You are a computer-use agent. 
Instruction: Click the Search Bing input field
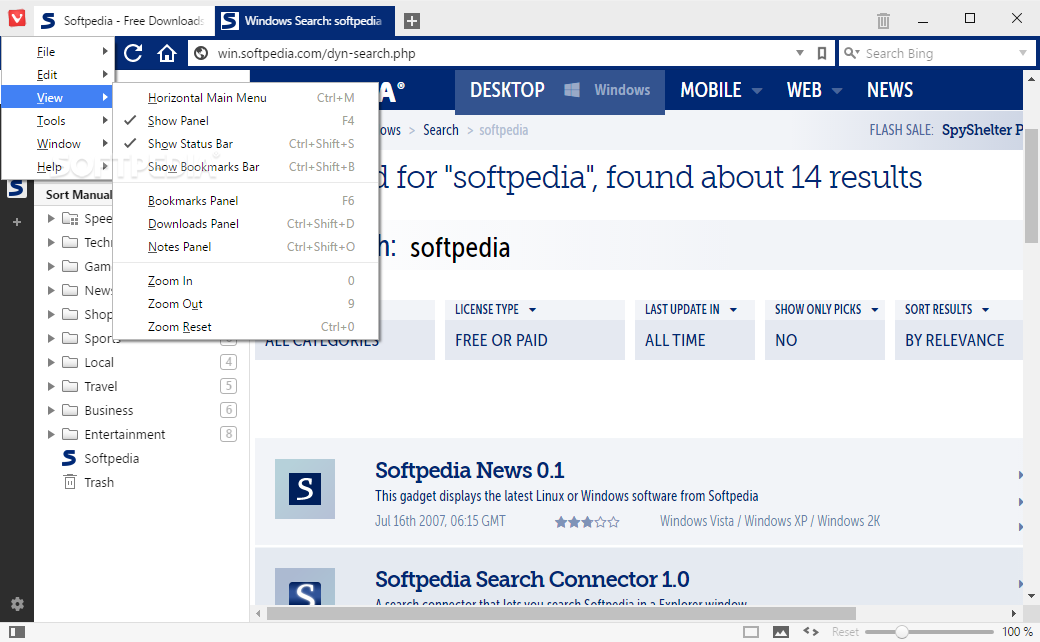939,54
